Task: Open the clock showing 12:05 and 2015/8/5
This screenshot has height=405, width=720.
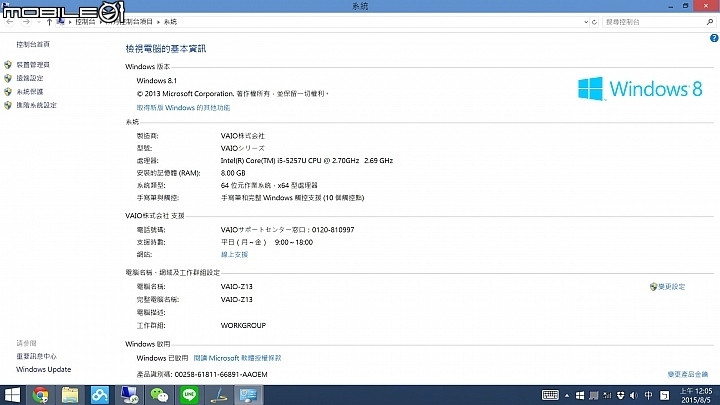Action: click(696, 396)
